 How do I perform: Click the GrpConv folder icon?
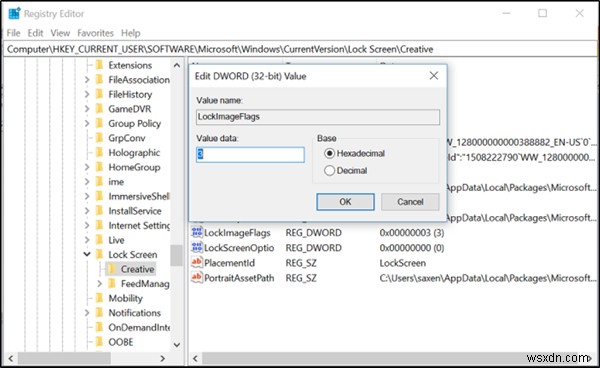pyautogui.click(x=99, y=138)
